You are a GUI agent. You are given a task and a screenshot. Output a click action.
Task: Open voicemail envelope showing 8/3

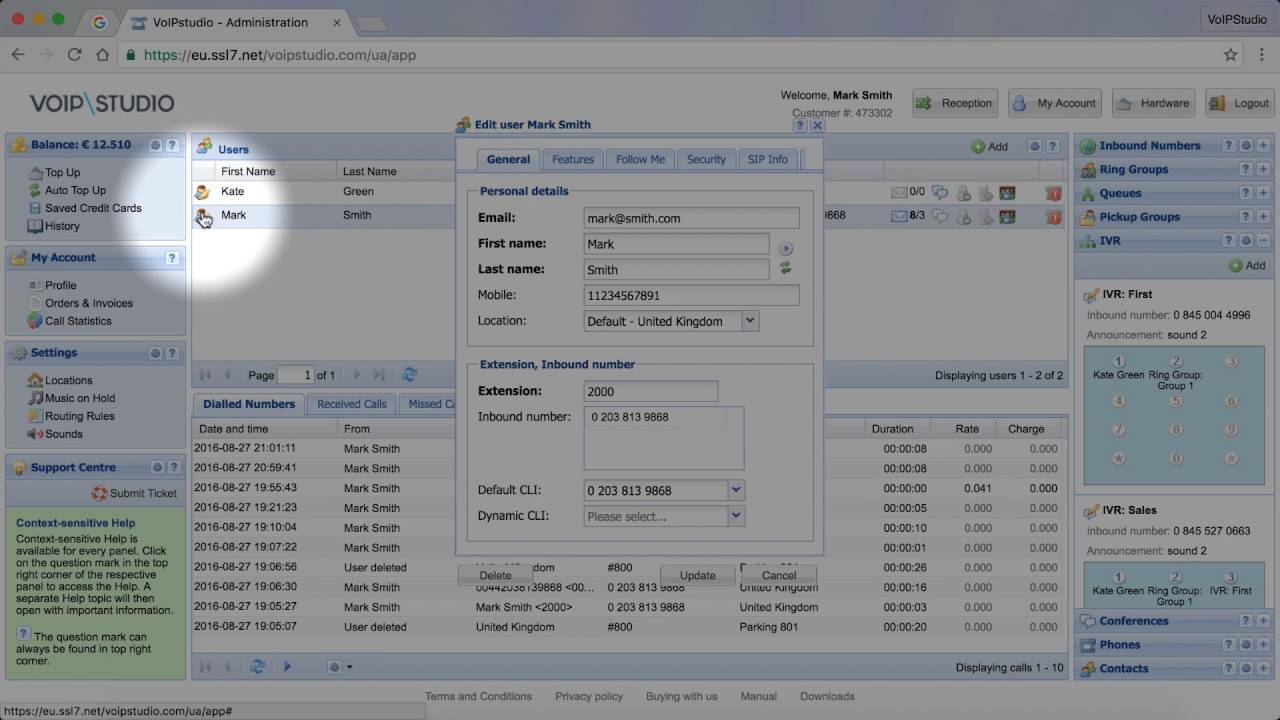(898, 216)
